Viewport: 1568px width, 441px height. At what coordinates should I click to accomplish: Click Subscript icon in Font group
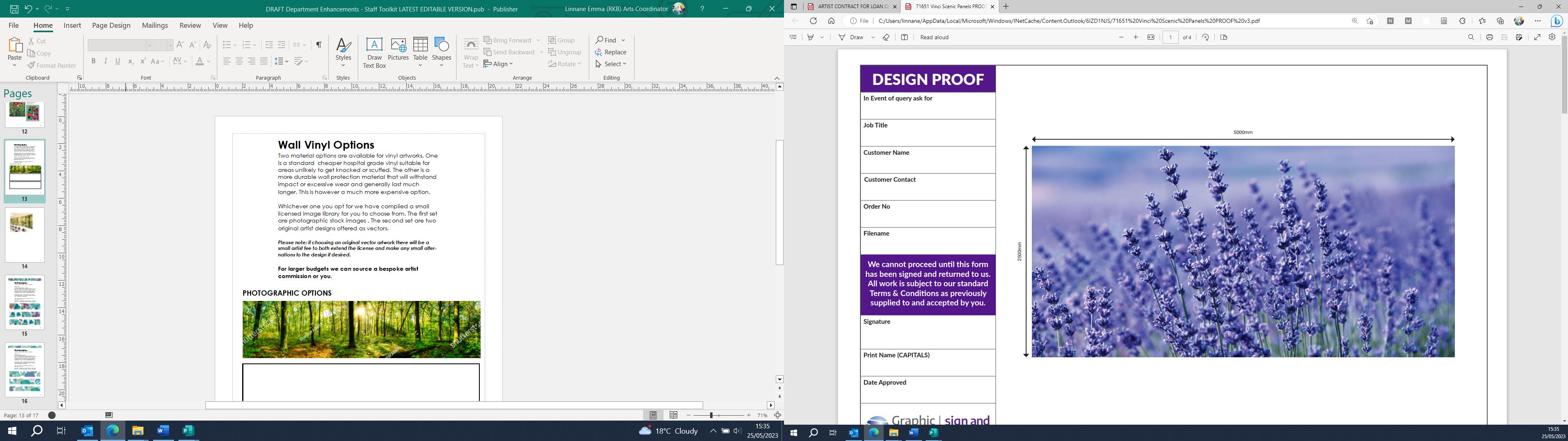130,62
